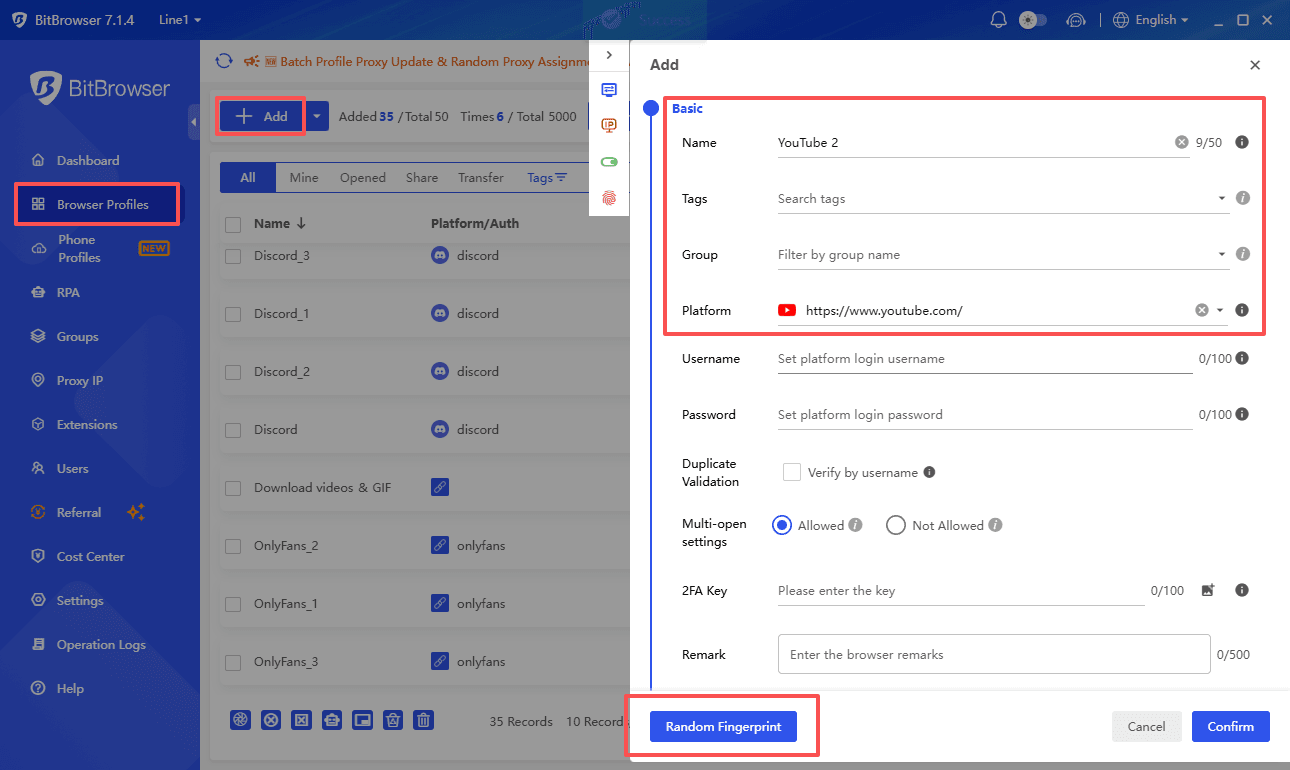1290x770 pixels.
Task: Switch to the Mine tab
Action: click(x=304, y=178)
